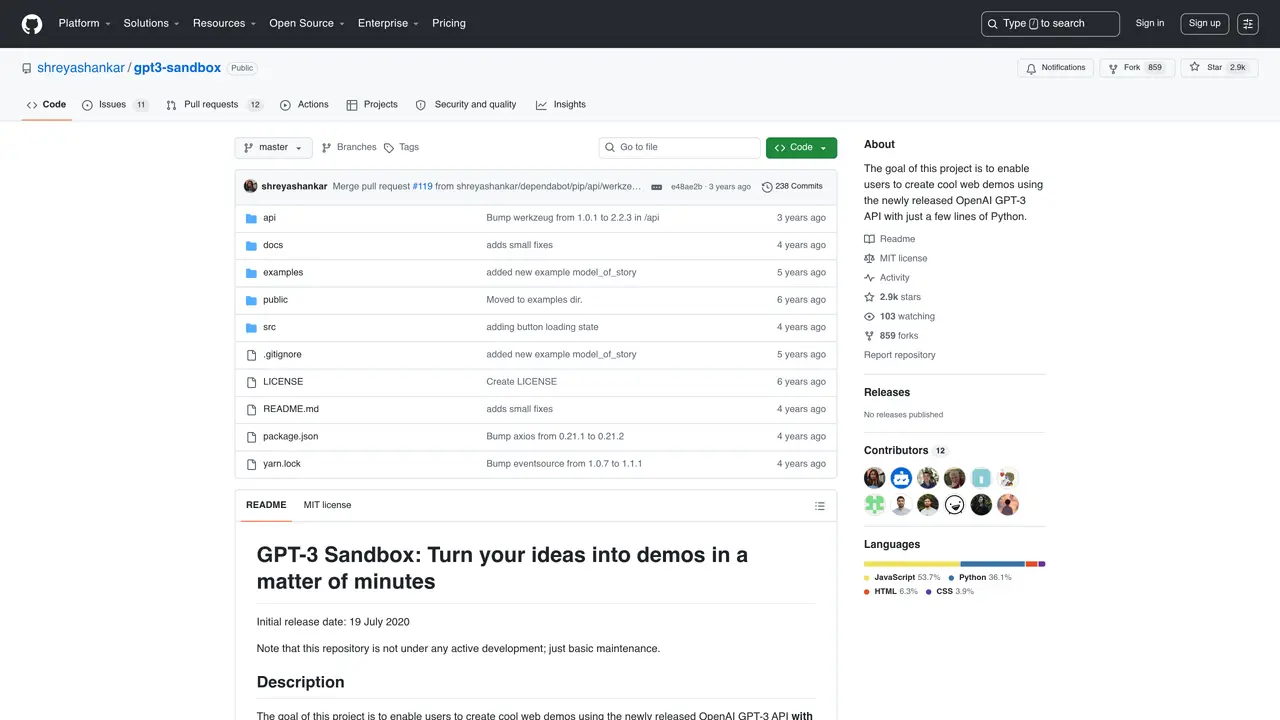Viewport: 1280px width, 720px height.
Task: Switch to the Insights tab
Action: click(x=561, y=105)
